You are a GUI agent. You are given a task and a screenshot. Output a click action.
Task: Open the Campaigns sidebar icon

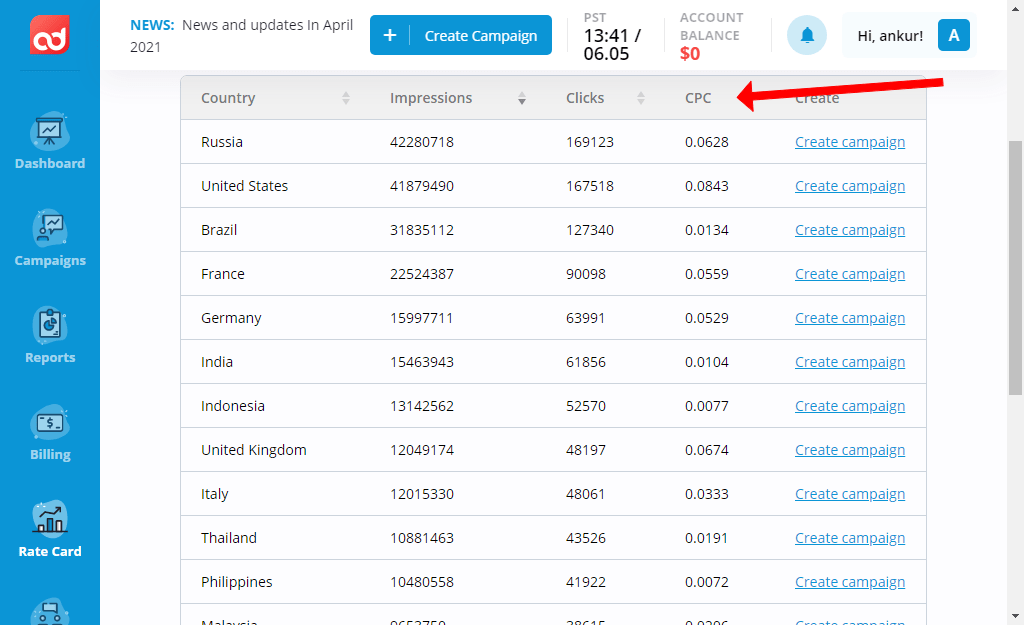49,228
